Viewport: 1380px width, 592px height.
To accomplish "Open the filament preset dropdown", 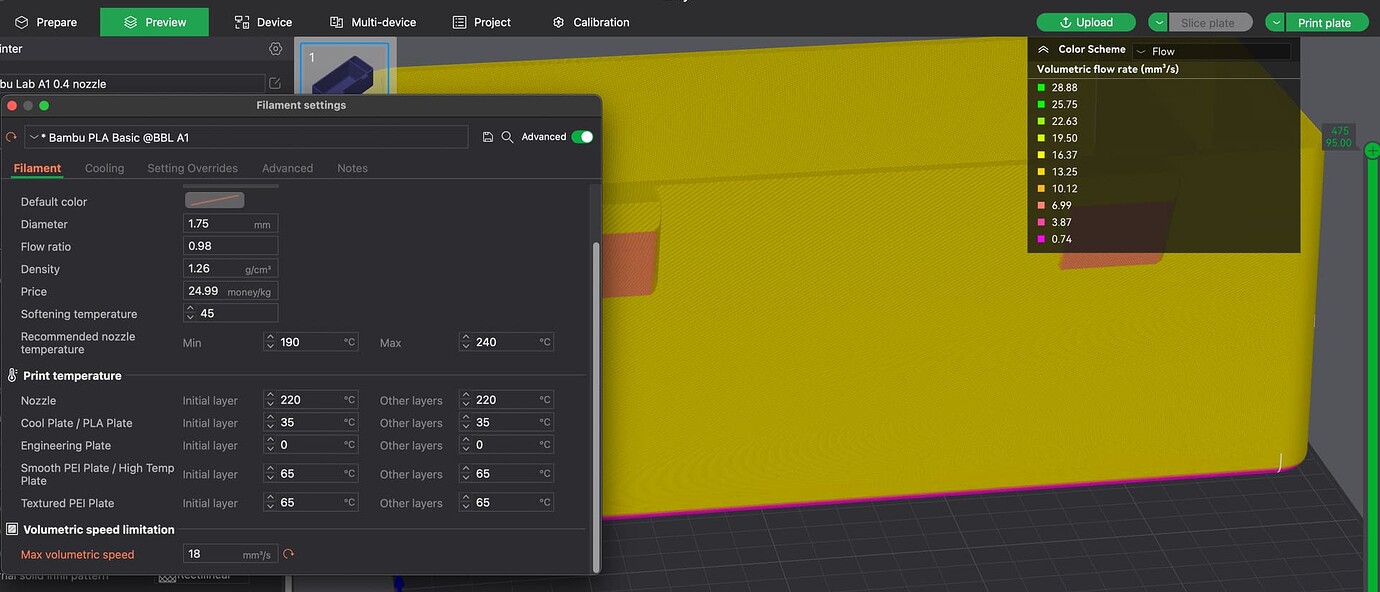I will click(x=246, y=137).
